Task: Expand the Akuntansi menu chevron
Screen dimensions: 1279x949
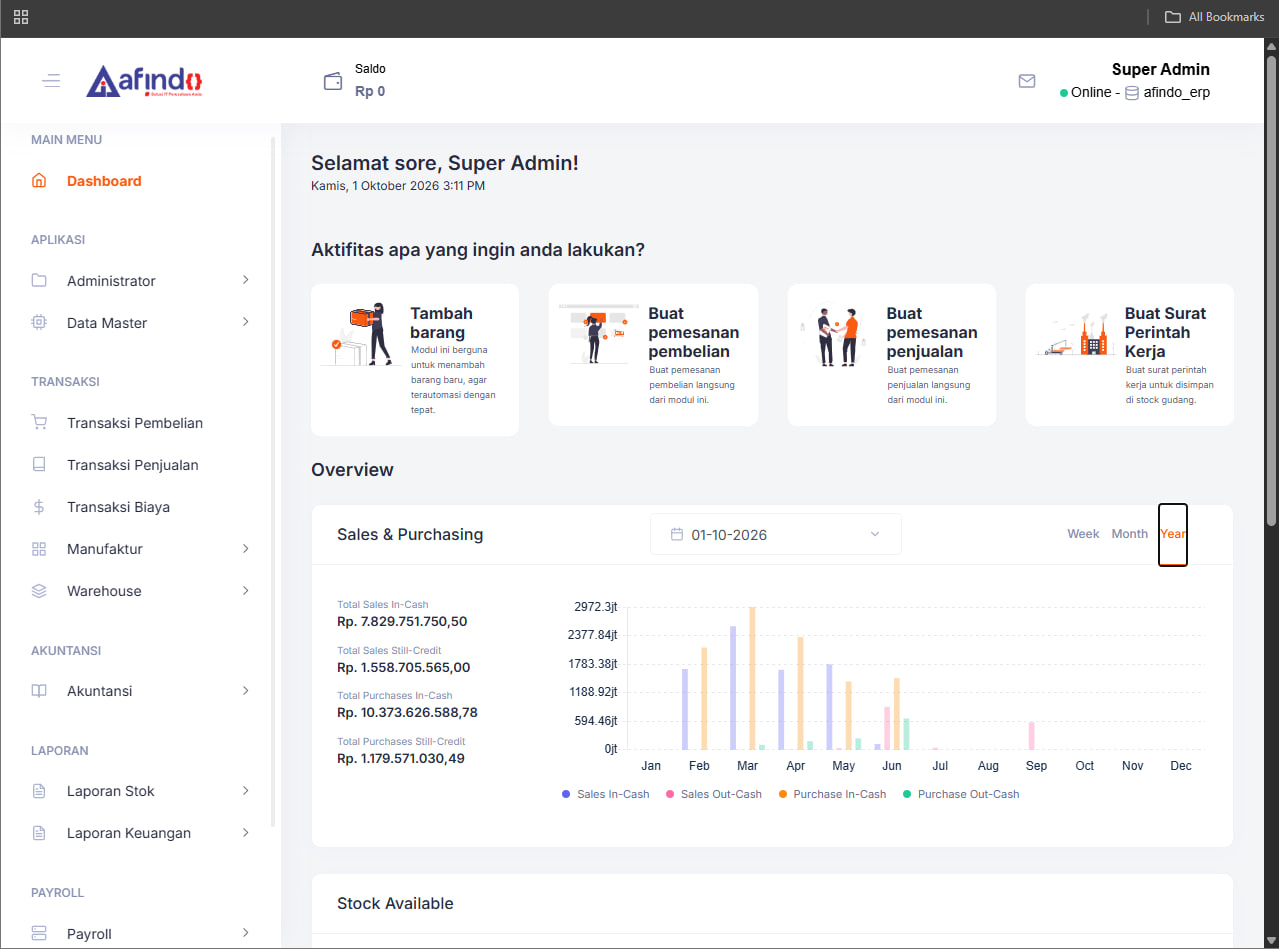Action: [x=246, y=690]
